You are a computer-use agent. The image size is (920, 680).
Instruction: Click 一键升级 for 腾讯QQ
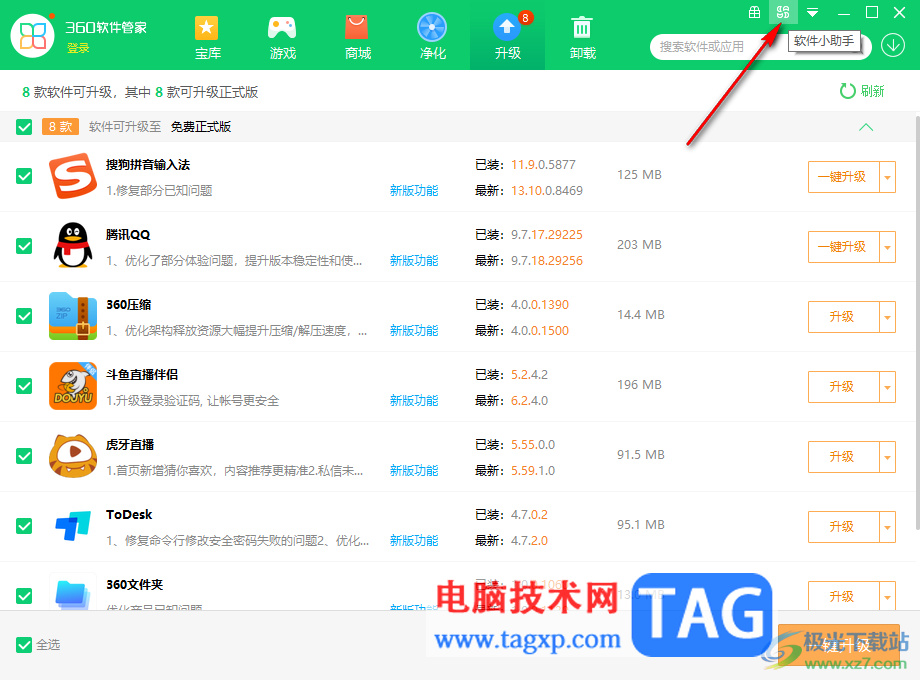pos(843,247)
